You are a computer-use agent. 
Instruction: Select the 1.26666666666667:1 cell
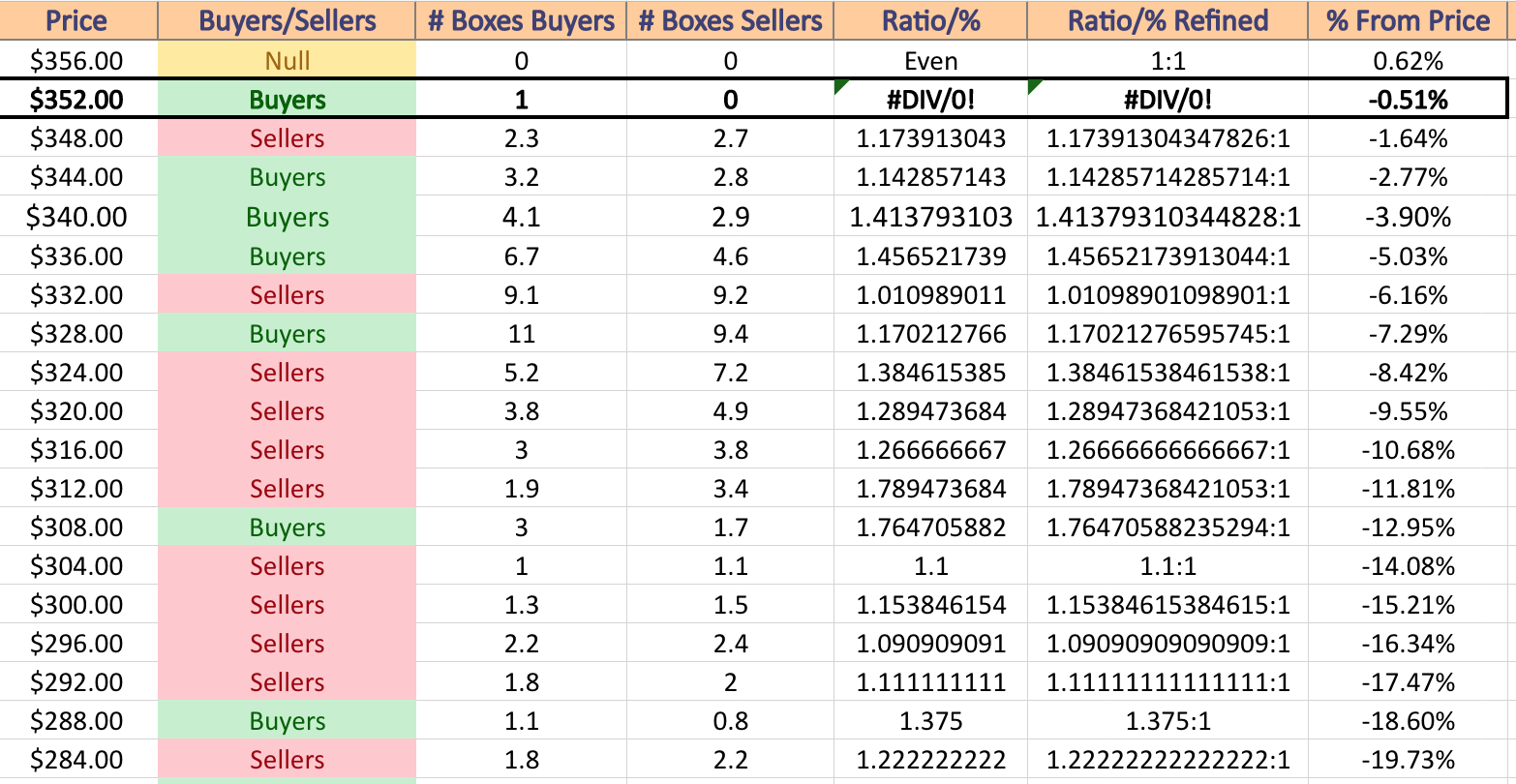coord(1167,450)
